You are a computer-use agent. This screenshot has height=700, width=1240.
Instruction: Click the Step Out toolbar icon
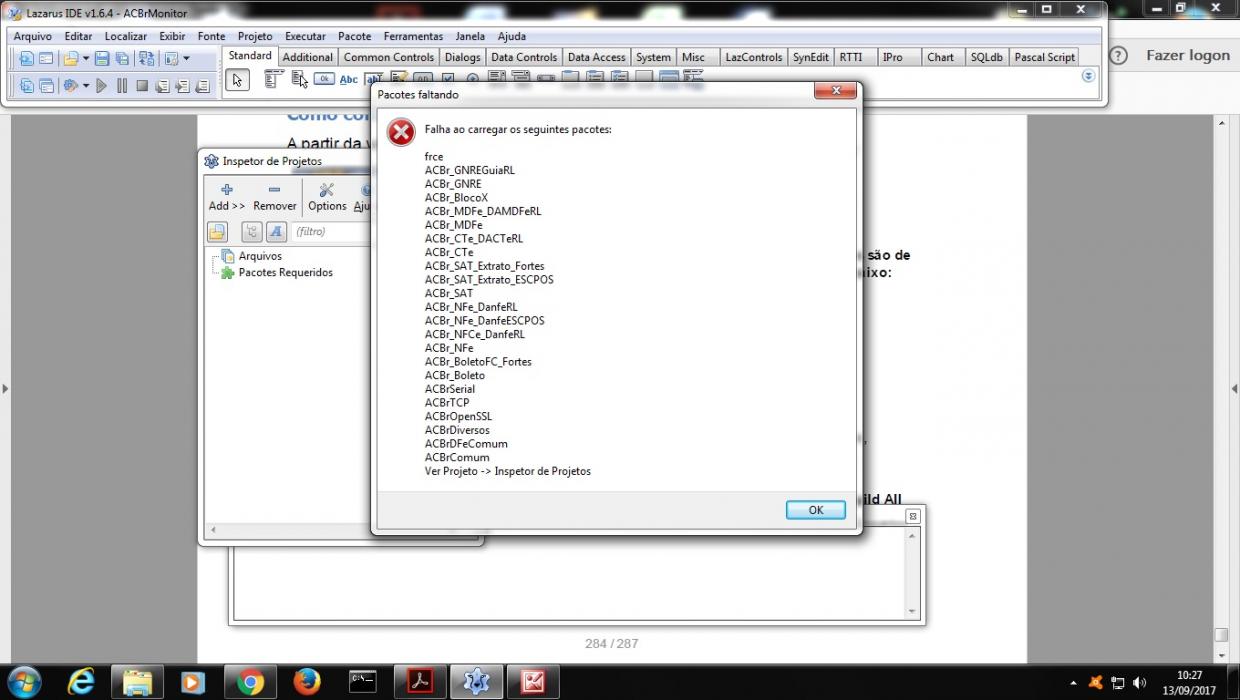tap(202, 86)
